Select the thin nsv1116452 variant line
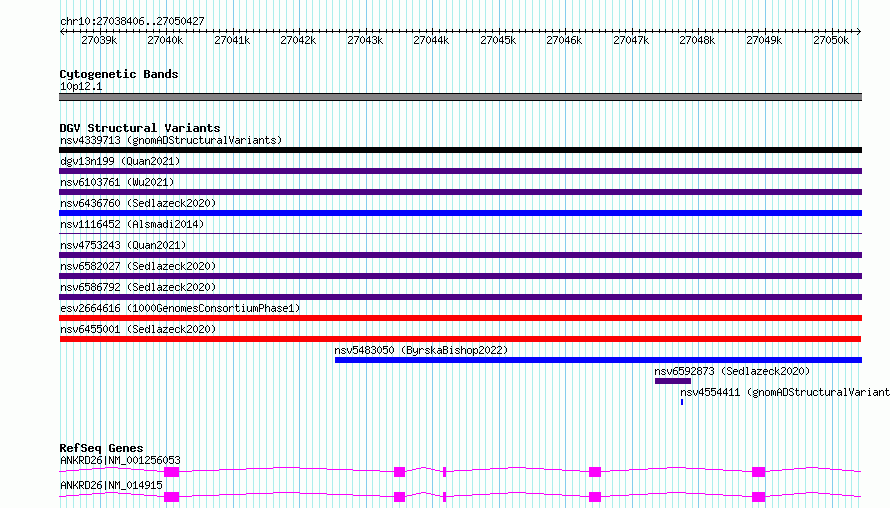890x508 pixels. pyautogui.click(x=460, y=233)
